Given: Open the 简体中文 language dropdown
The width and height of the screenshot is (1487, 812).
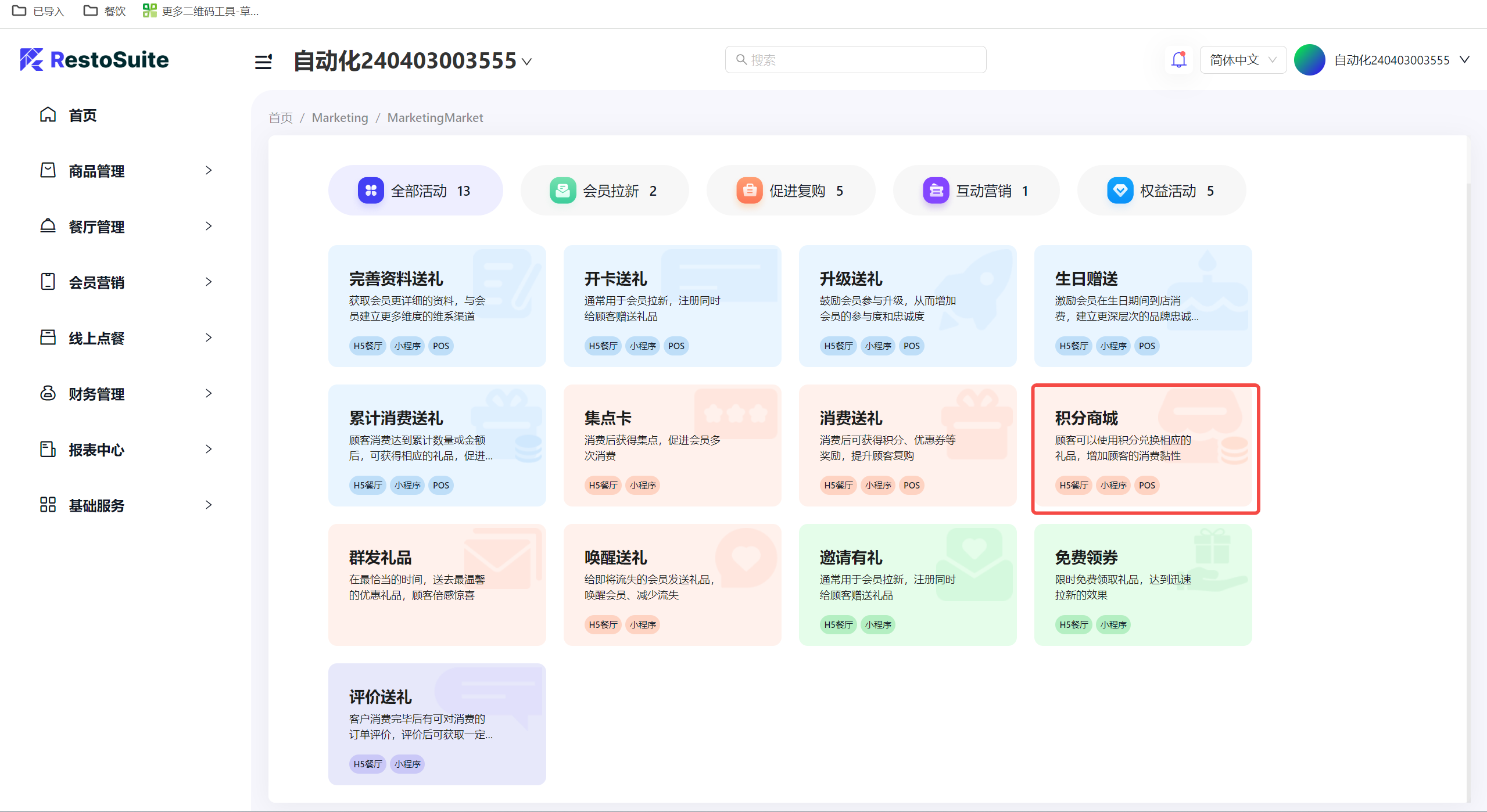Looking at the screenshot, I should pos(1243,60).
